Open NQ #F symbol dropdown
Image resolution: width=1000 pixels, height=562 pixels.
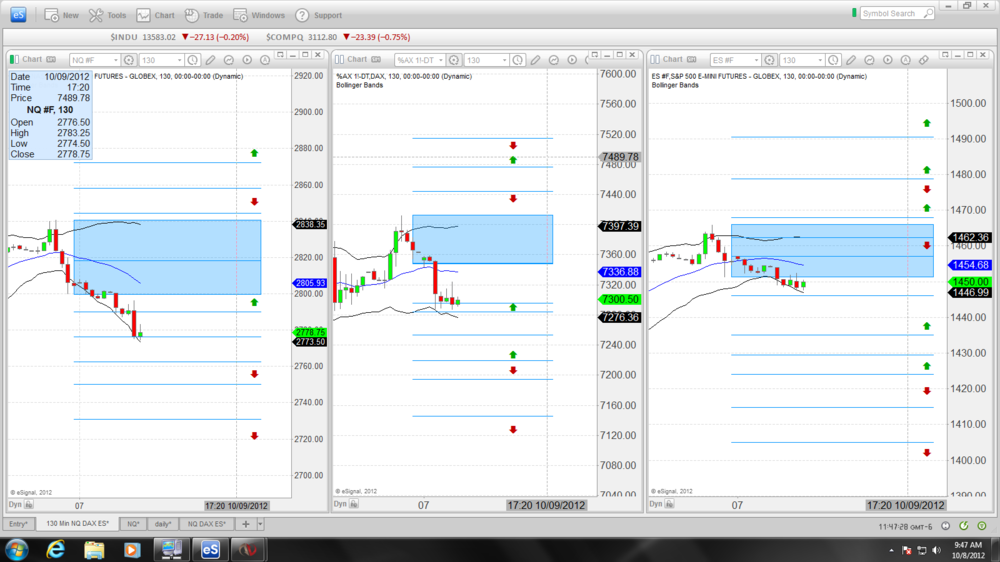click(x=94, y=60)
